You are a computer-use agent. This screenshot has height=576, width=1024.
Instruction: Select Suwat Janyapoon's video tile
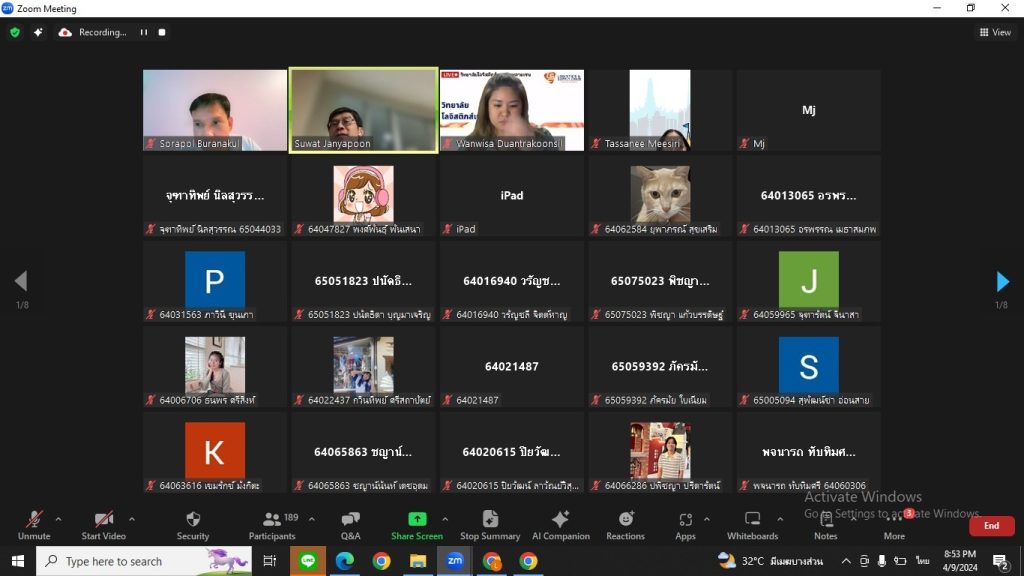364,110
